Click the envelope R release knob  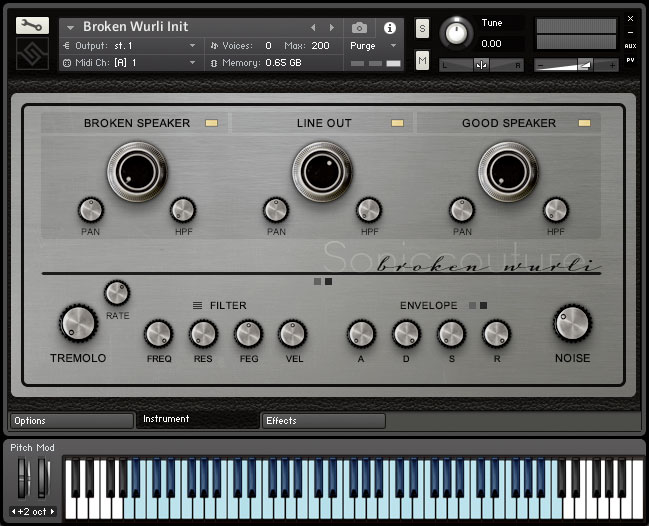tap(496, 334)
